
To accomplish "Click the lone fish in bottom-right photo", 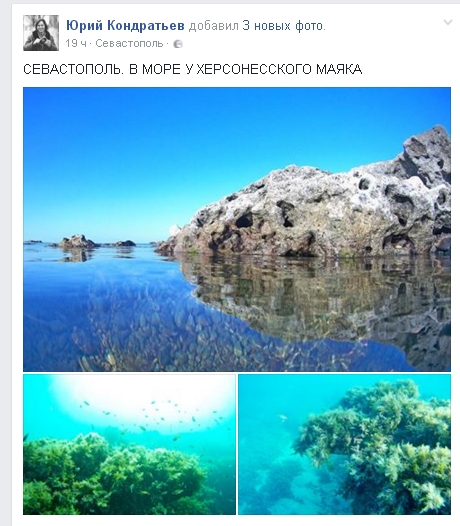I will point(283,418).
